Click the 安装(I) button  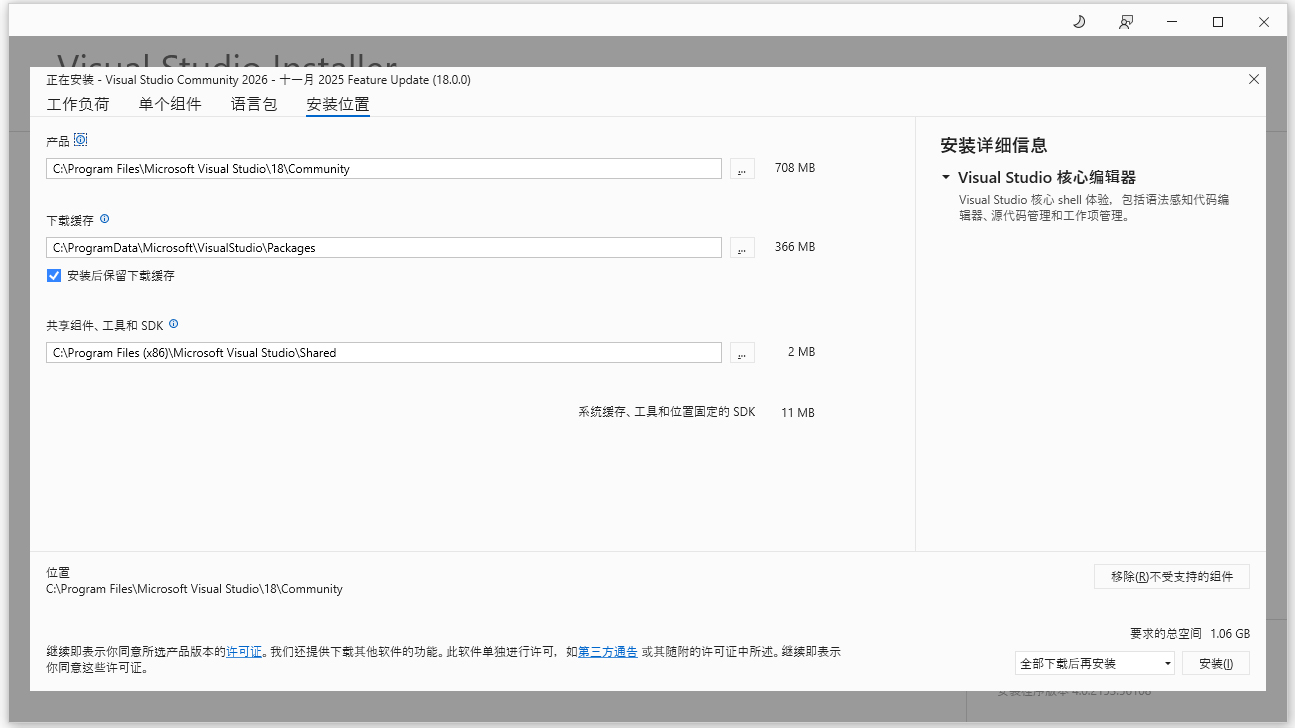[1216, 662]
